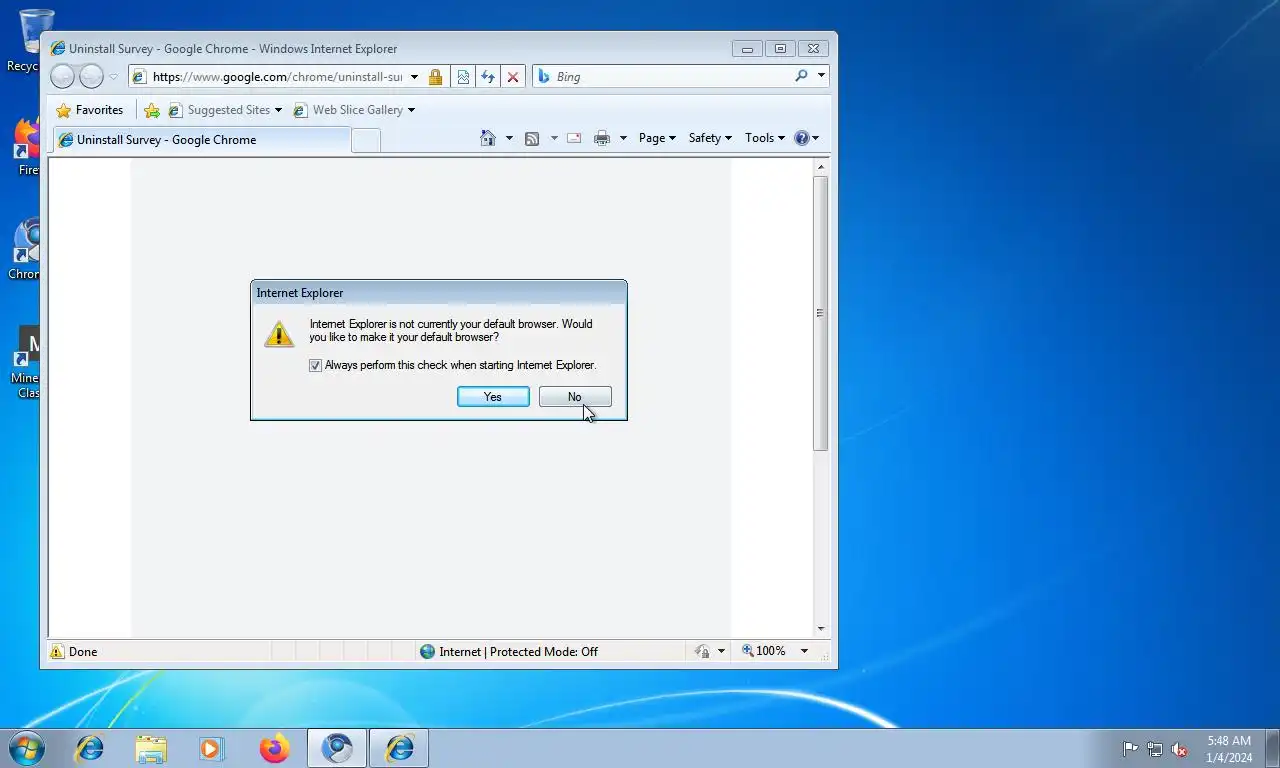Viewport: 1280px width, 768px height.
Task: Open the Windows Start button
Action: [x=26, y=748]
